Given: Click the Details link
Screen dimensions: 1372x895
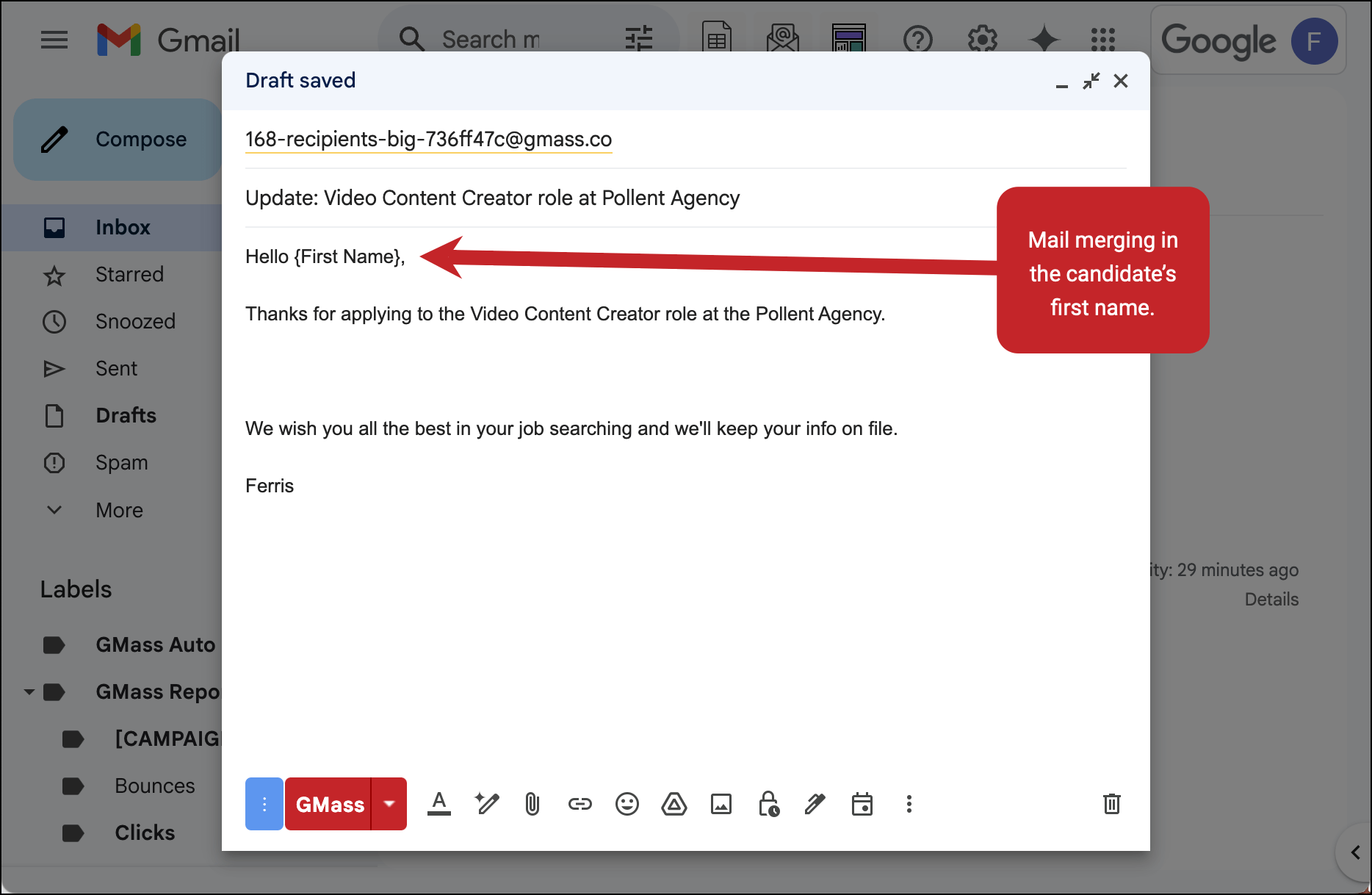Looking at the screenshot, I should coord(1271,600).
